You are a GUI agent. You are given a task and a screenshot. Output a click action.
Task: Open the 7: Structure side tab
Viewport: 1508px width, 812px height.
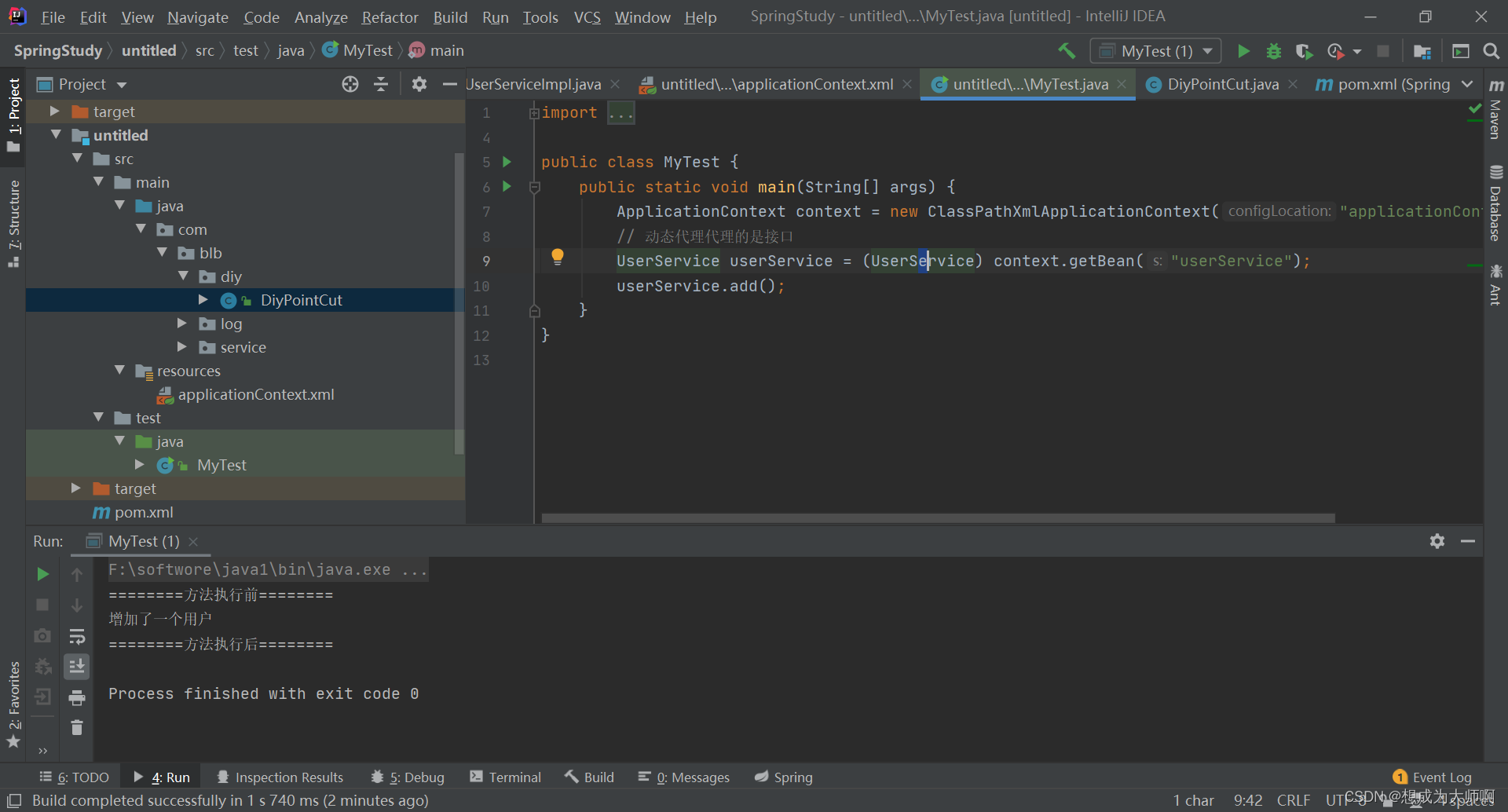(x=13, y=224)
